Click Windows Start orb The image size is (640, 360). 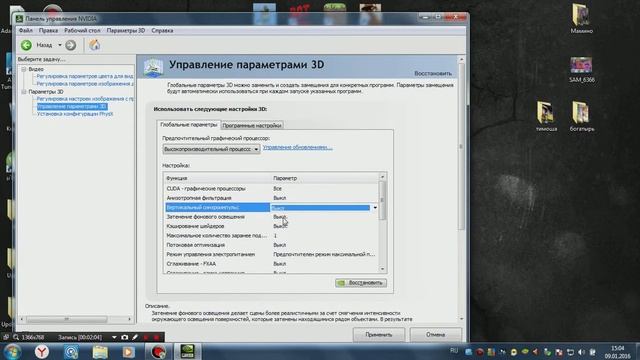tap(12, 351)
